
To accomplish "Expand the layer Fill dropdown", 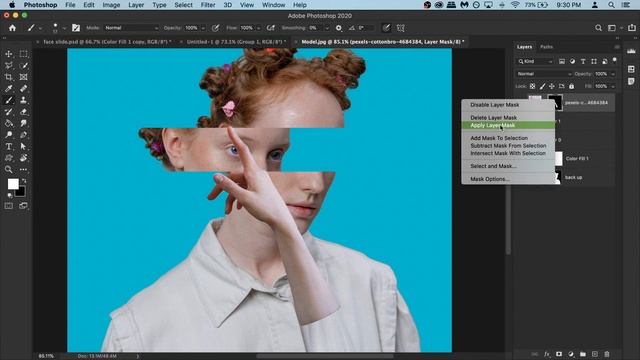I will coord(613,87).
